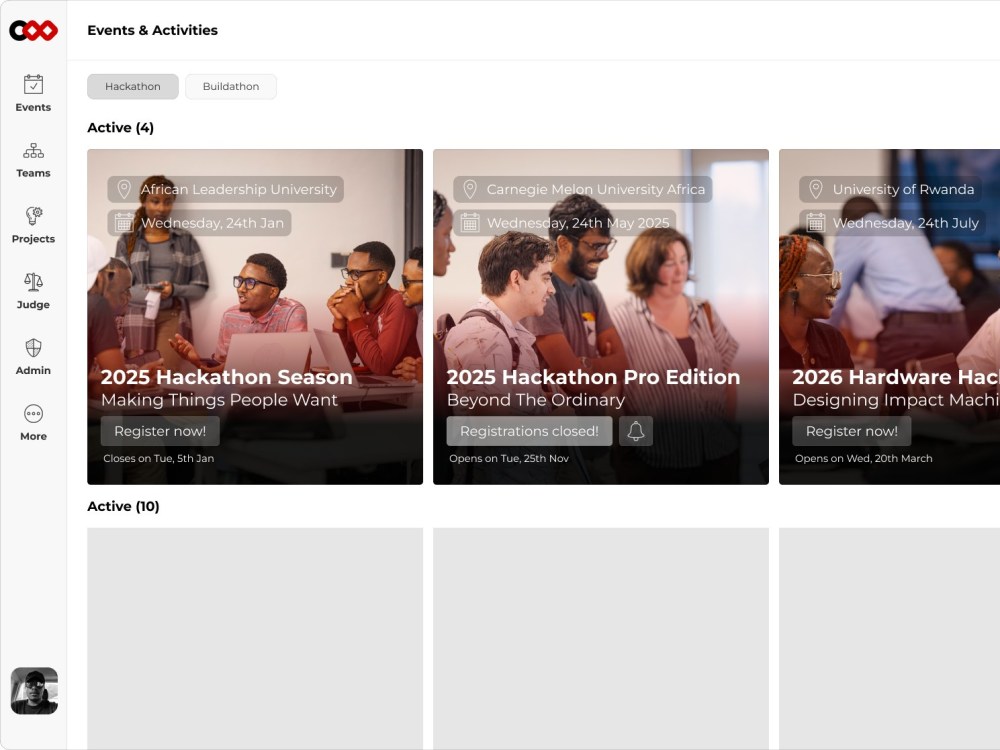This screenshot has width=1000, height=750.
Task: Click Register now on 2025 Hackathon Season
Action: (x=160, y=431)
